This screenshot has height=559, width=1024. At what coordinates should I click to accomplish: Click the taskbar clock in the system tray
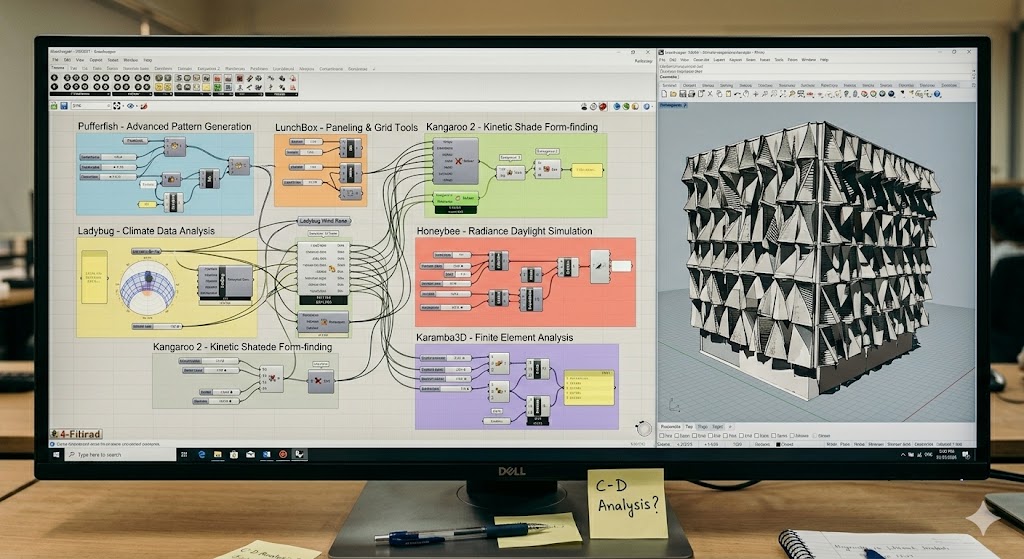946,454
